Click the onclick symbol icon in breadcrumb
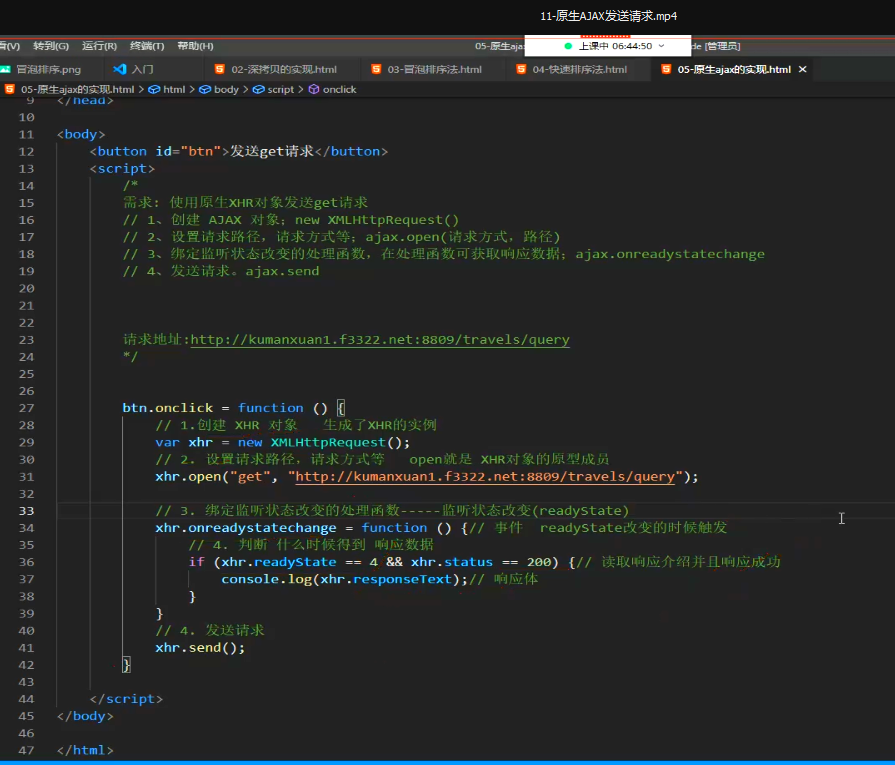 [x=314, y=89]
